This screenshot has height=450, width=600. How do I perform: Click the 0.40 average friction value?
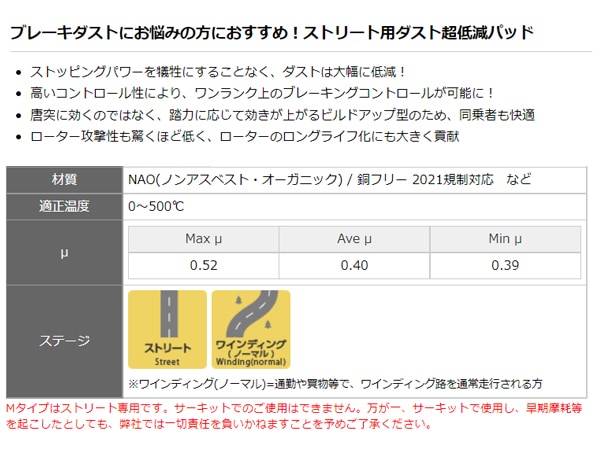point(354,266)
